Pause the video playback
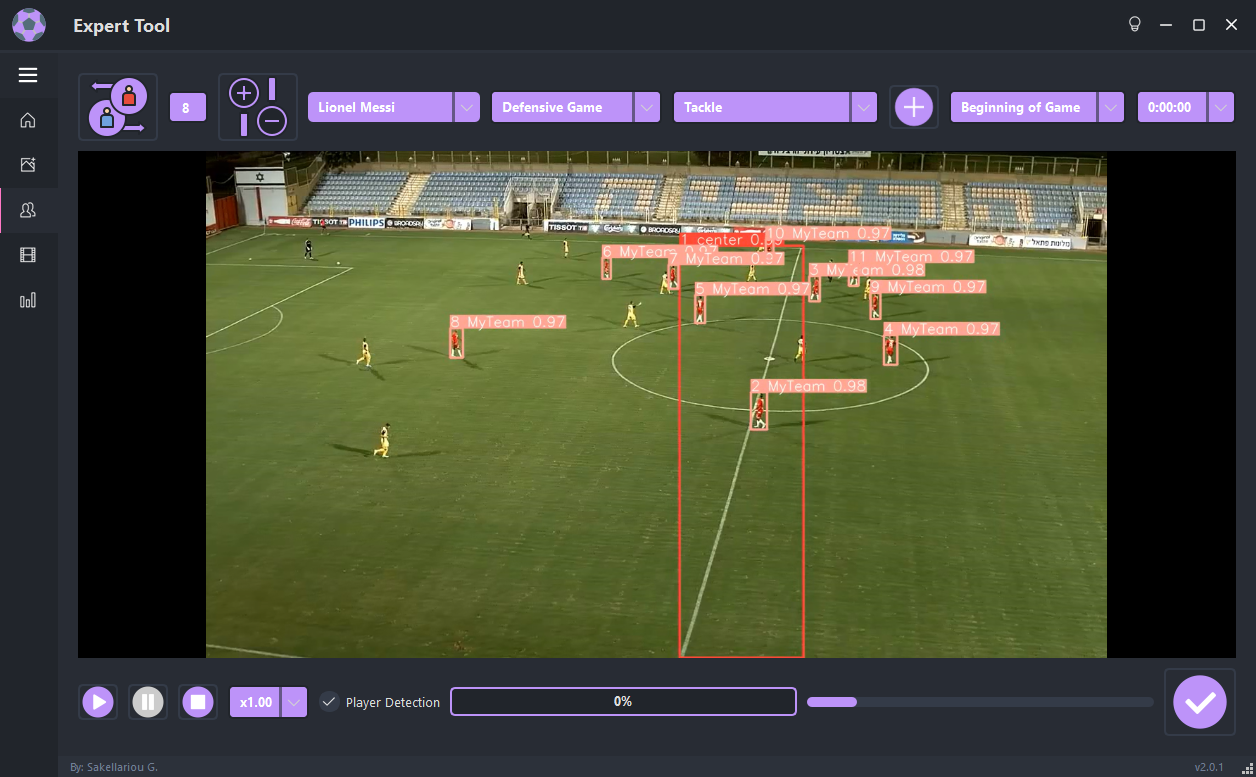 (x=147, y=702)
